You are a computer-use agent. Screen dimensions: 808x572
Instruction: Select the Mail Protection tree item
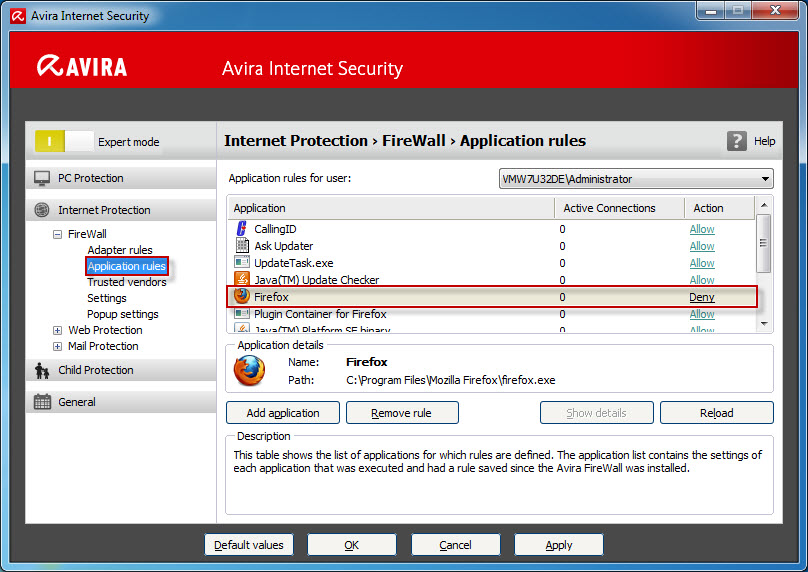pyautogui.click(x=103, y=346)
